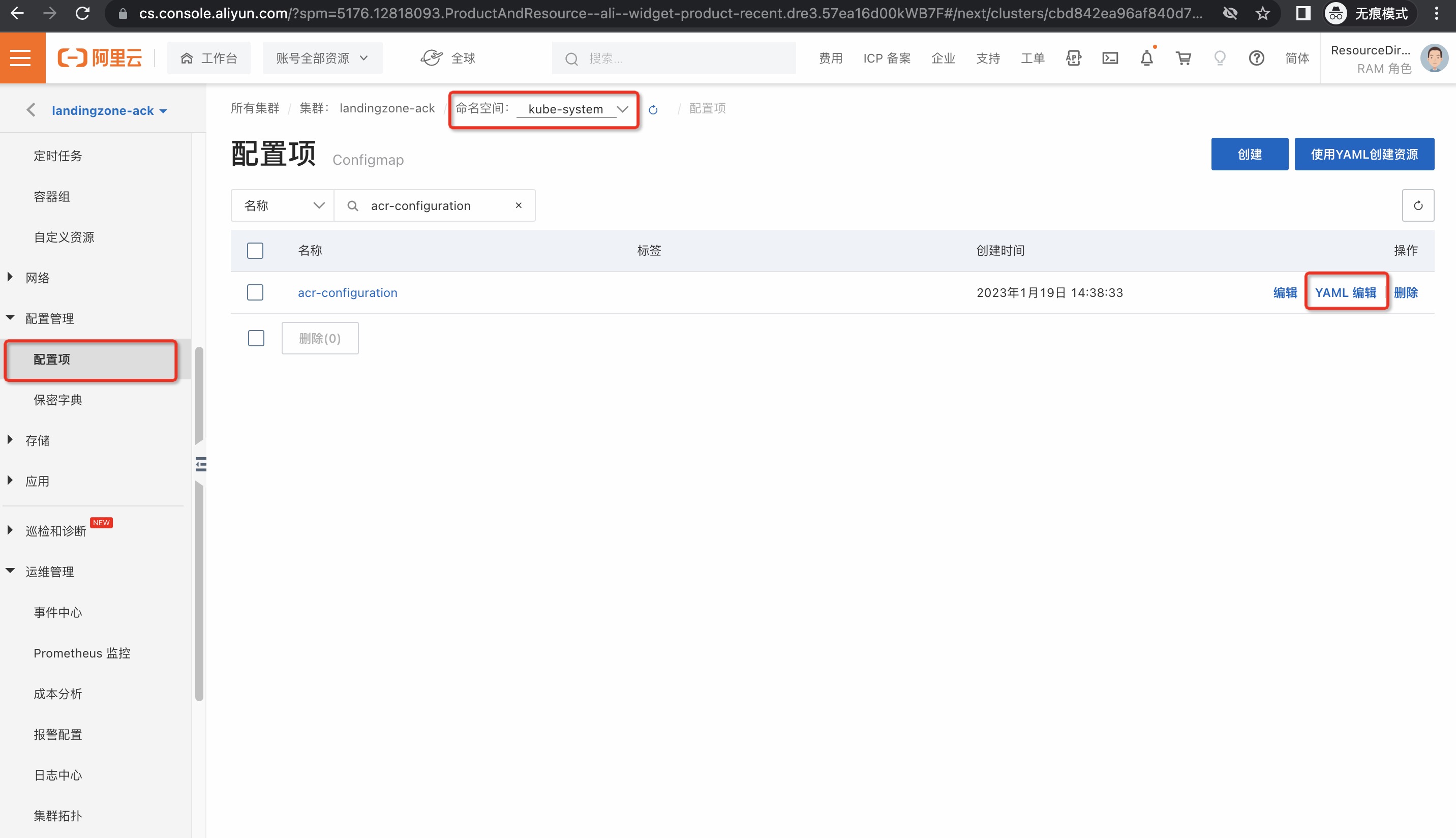Click the blue 创建 button
This screenshot has height=838, width=1456.
point(1250,154)
